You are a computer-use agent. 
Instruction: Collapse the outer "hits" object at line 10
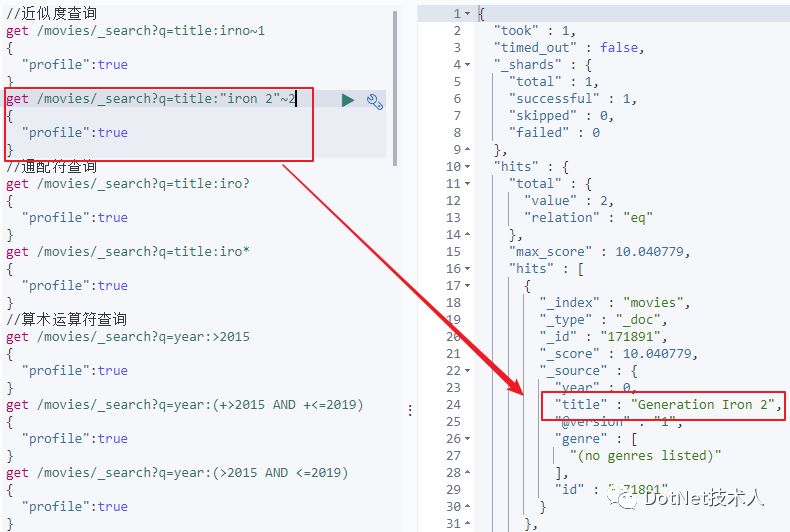[468, 167]
